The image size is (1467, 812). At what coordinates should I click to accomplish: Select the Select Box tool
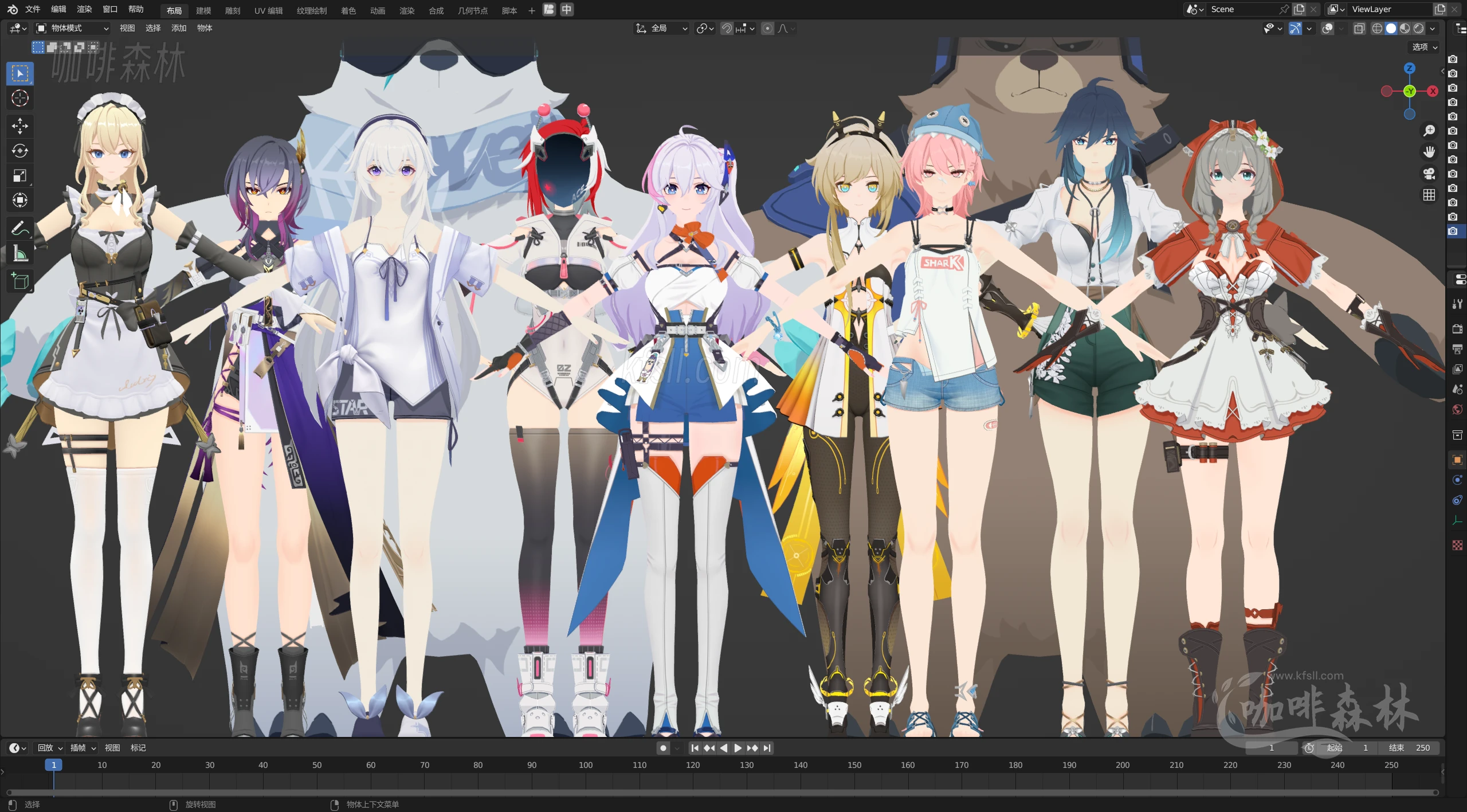[x=20, y=73]
